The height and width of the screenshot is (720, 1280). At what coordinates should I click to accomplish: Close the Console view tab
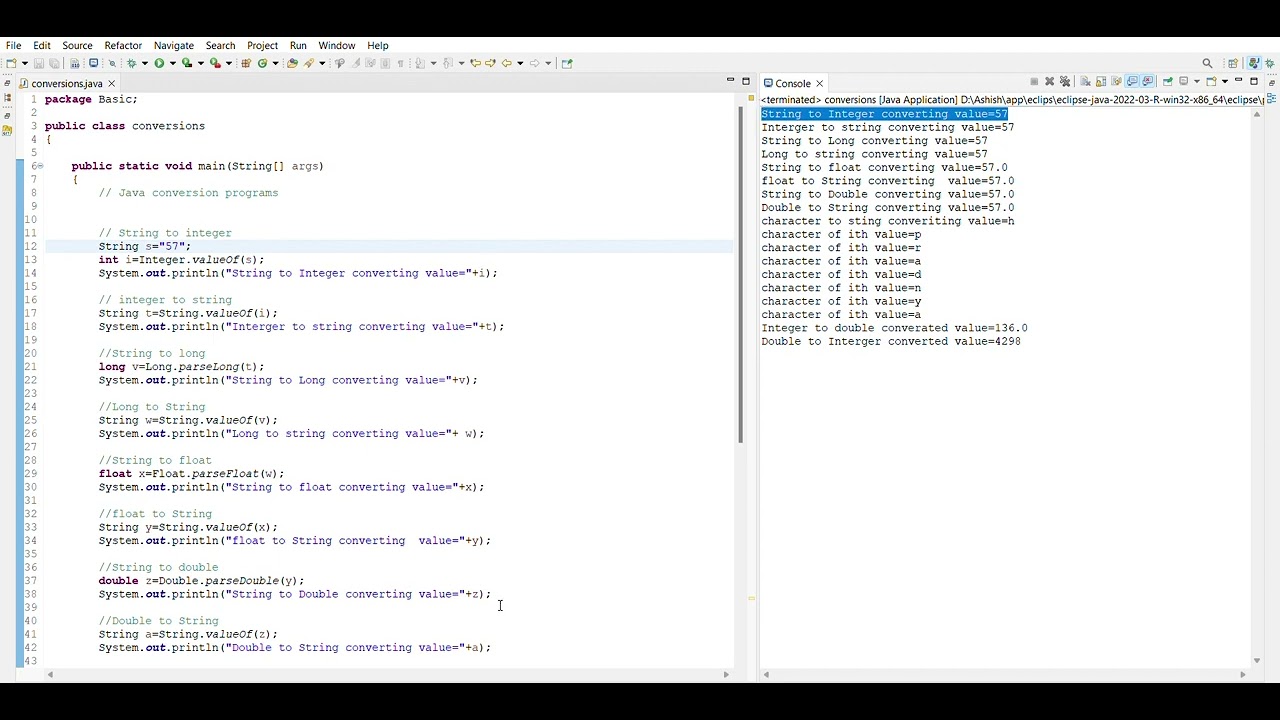(819, 83)
